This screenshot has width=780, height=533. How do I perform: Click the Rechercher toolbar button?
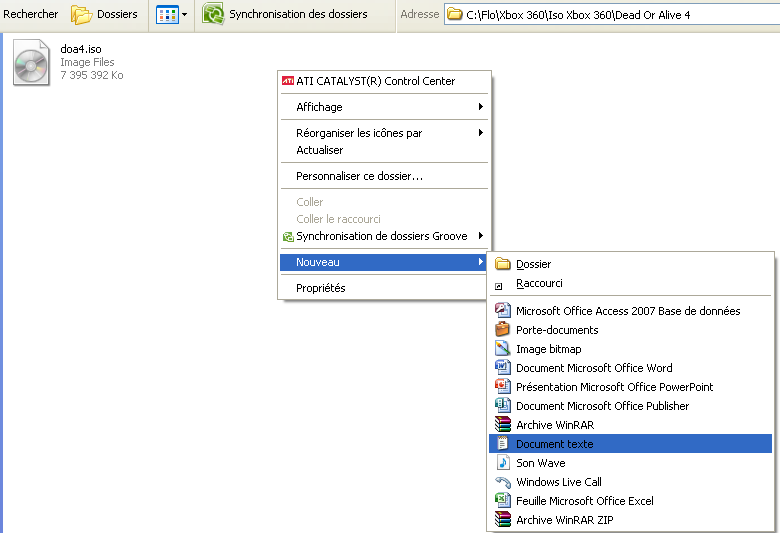pos(31,14)
